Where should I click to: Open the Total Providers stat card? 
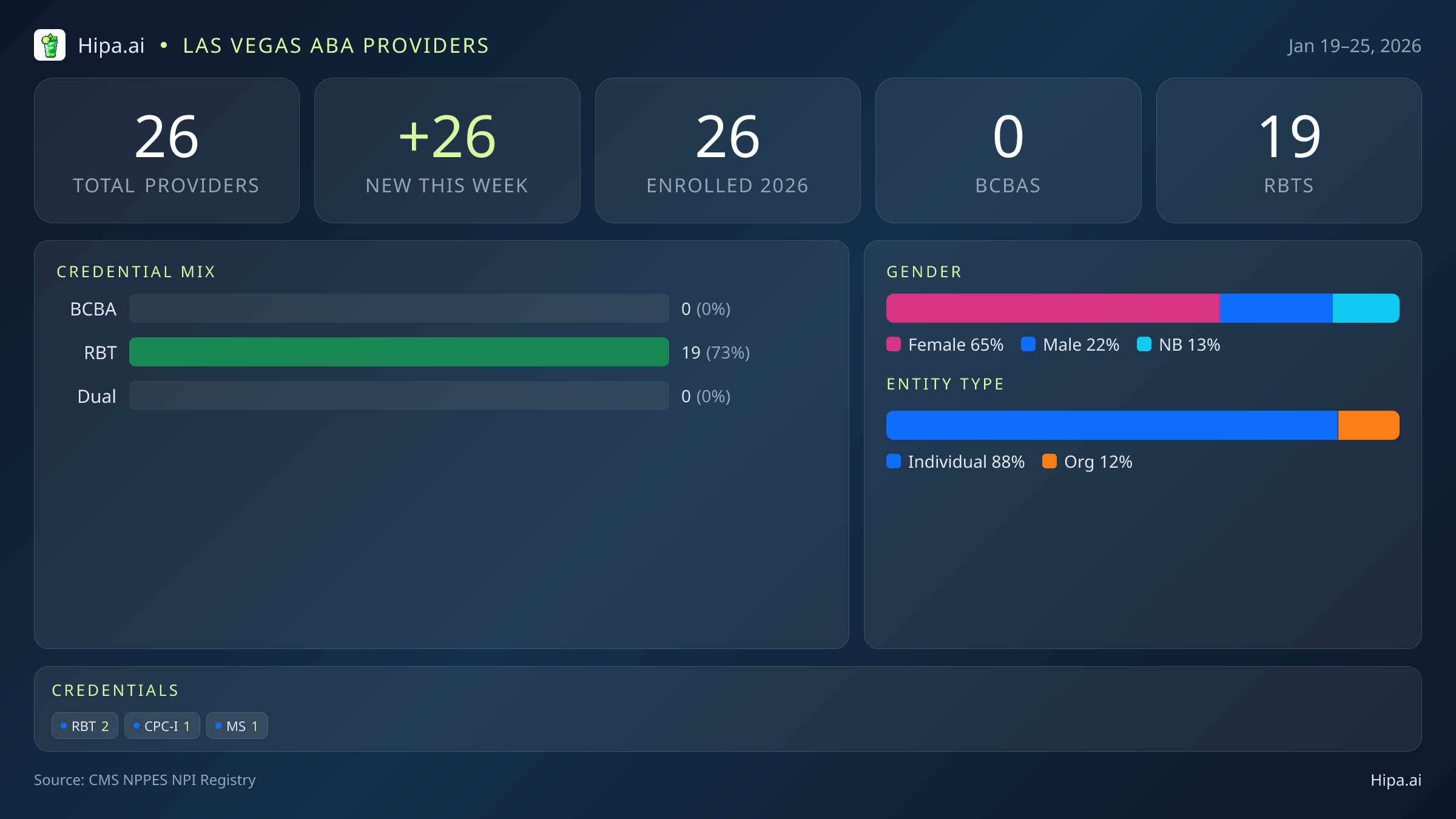click(x=167, y=150)
